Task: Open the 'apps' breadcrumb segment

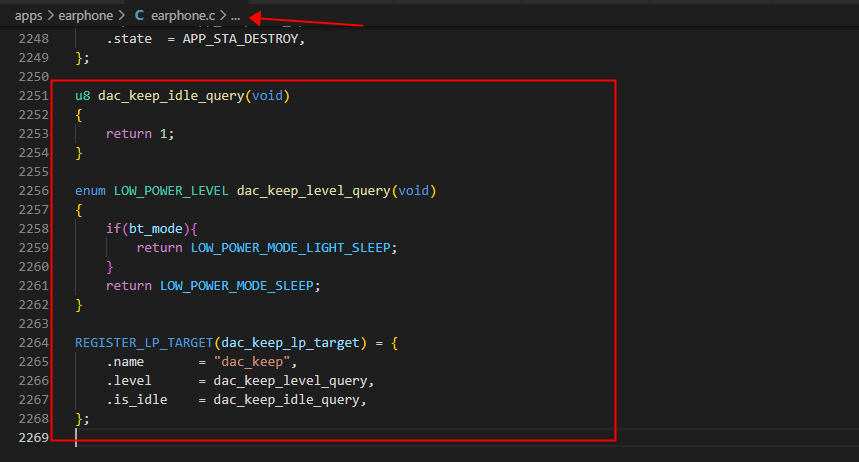Action: click(x=28, y=16)
